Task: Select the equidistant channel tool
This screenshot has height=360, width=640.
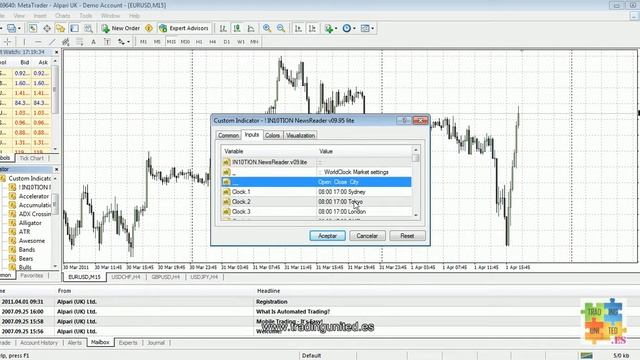Action: coord(65,42)
